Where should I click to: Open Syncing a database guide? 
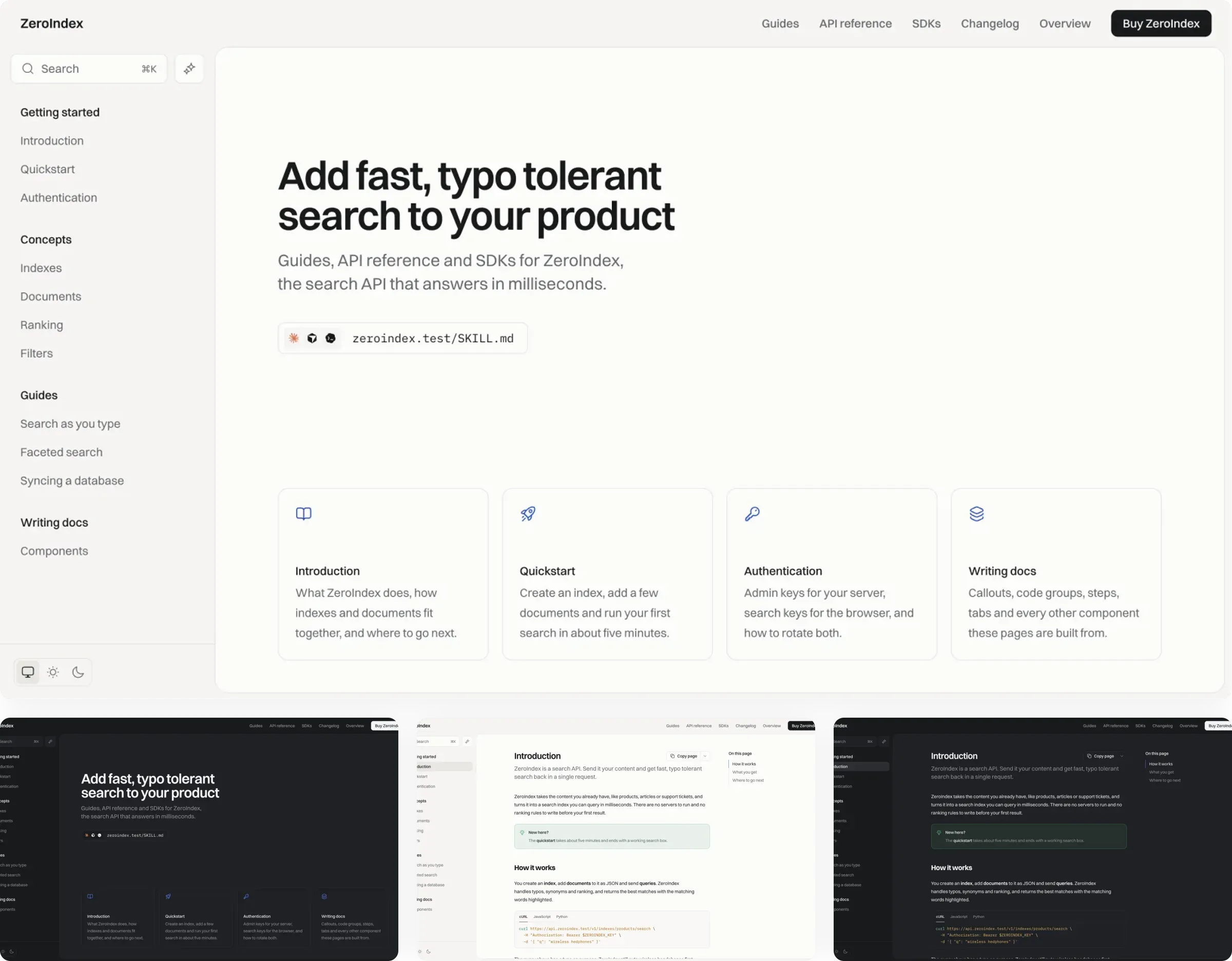click(x=72, y=481)
